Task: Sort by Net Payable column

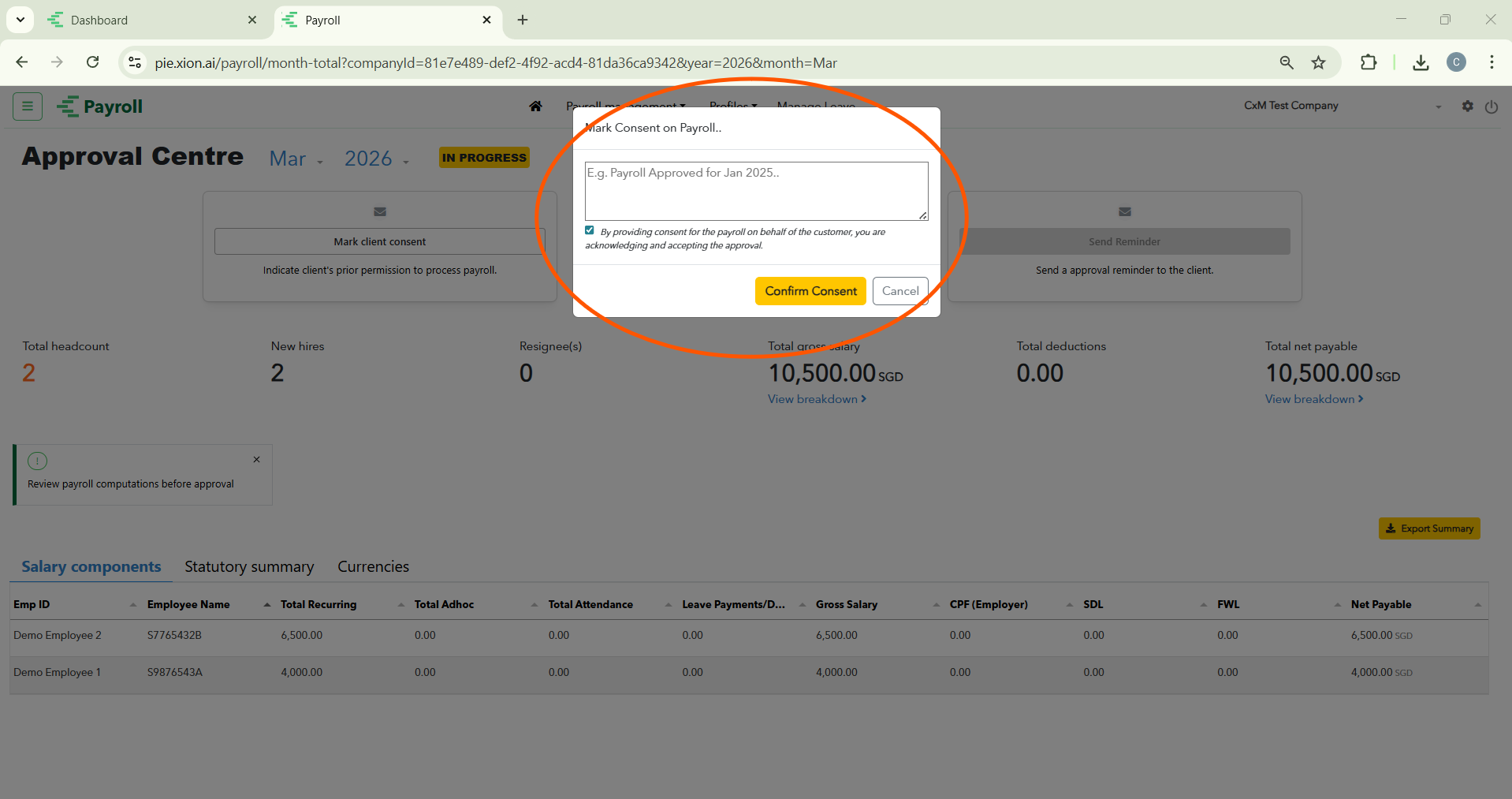Action: (1381, 605)
